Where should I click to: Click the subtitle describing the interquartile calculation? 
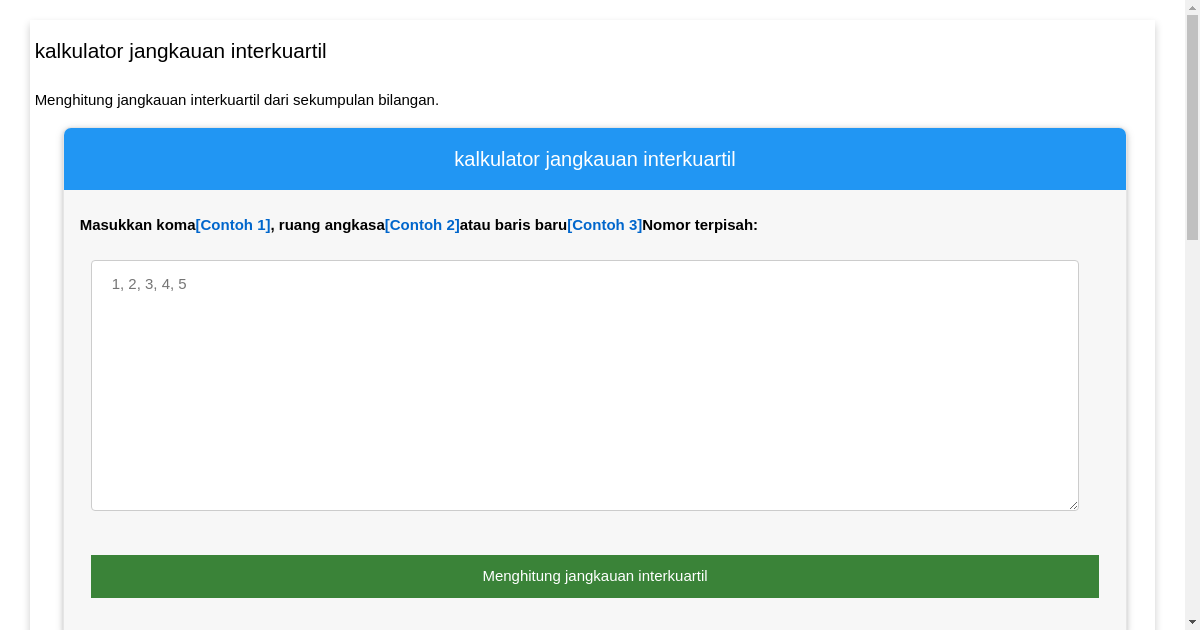[x=238, y=100]
